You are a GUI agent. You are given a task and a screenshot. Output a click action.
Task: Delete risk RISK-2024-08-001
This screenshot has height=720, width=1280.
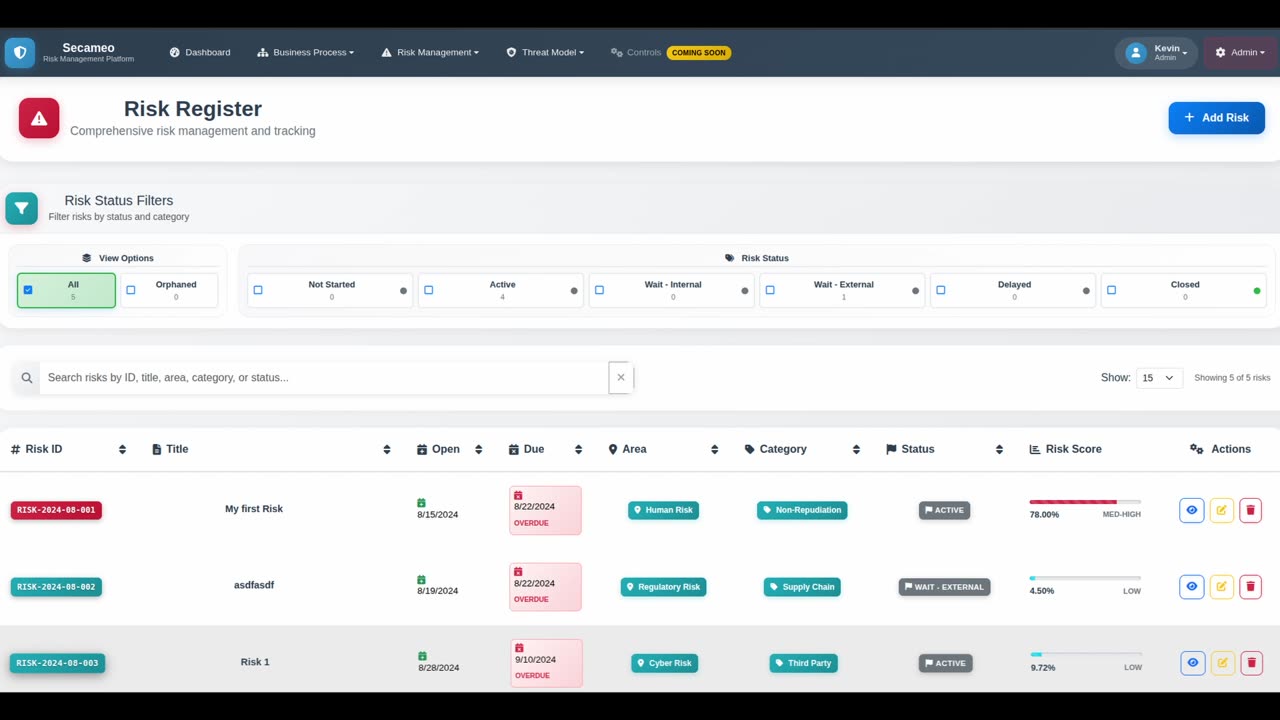point(1250,510)
